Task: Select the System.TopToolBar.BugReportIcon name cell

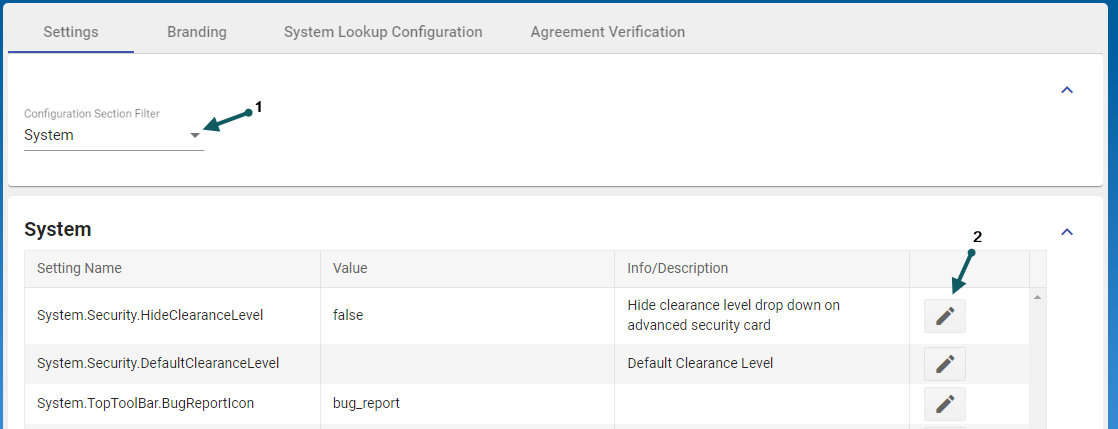Action: pyautogui.click(x=145, y=403)
